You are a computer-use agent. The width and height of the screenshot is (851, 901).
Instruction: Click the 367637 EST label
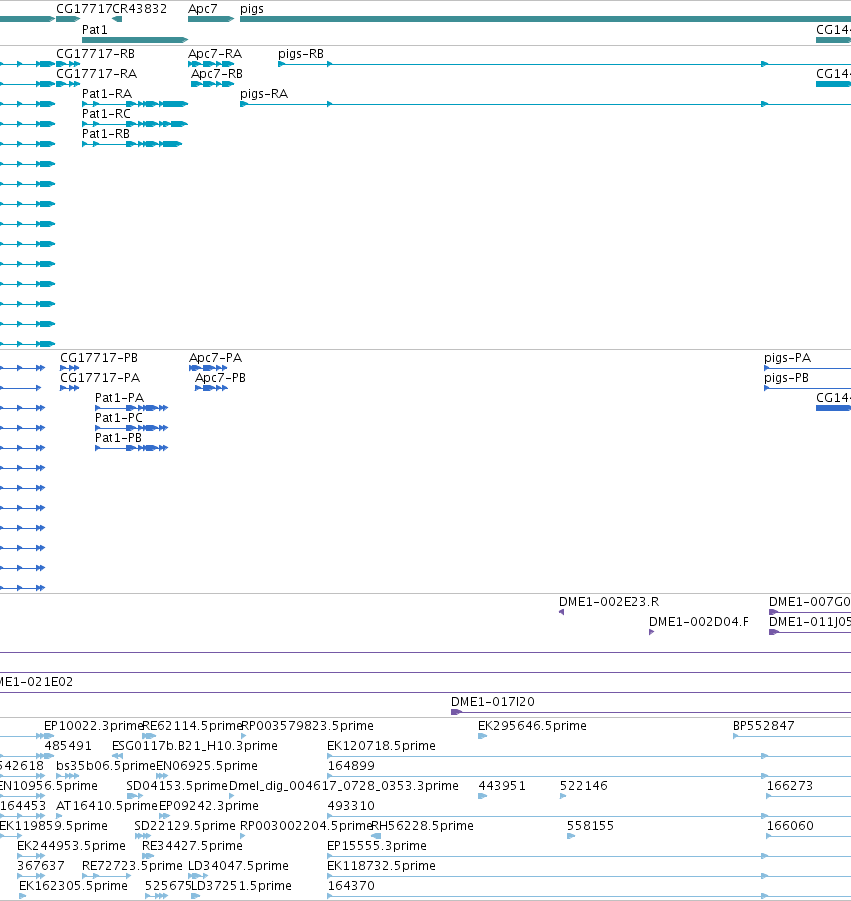pos(41,866)
